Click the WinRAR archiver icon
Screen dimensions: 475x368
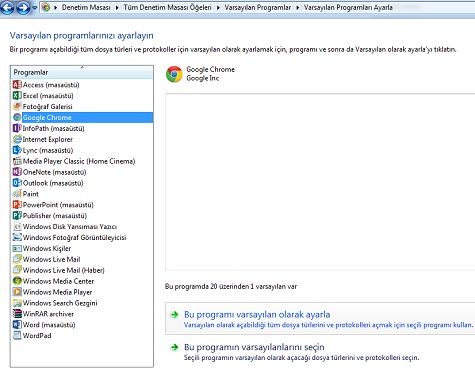tap(17, 314)
